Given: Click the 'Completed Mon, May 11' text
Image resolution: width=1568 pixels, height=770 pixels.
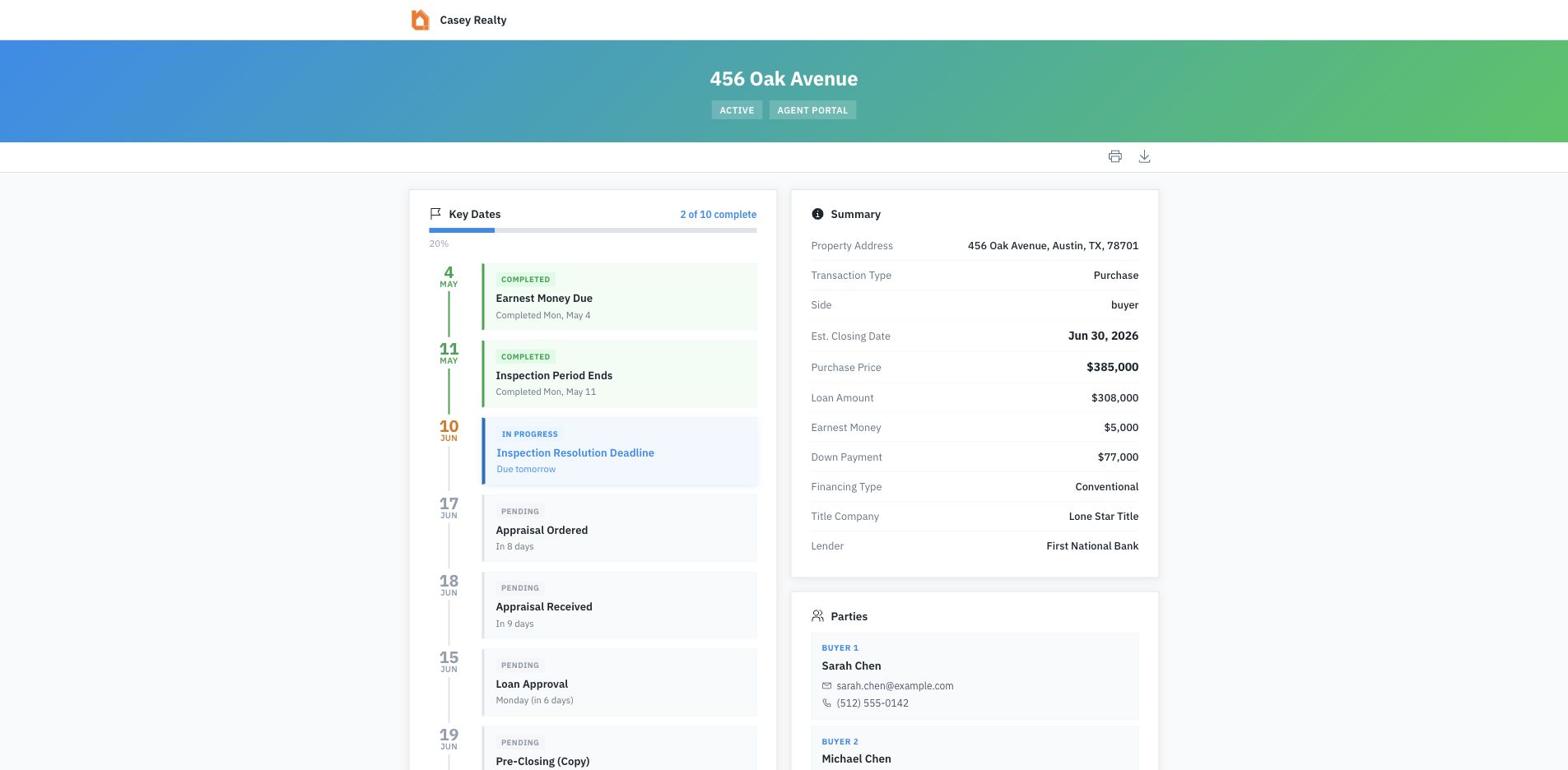Looking at the screenshot, I should coord(546,392).
